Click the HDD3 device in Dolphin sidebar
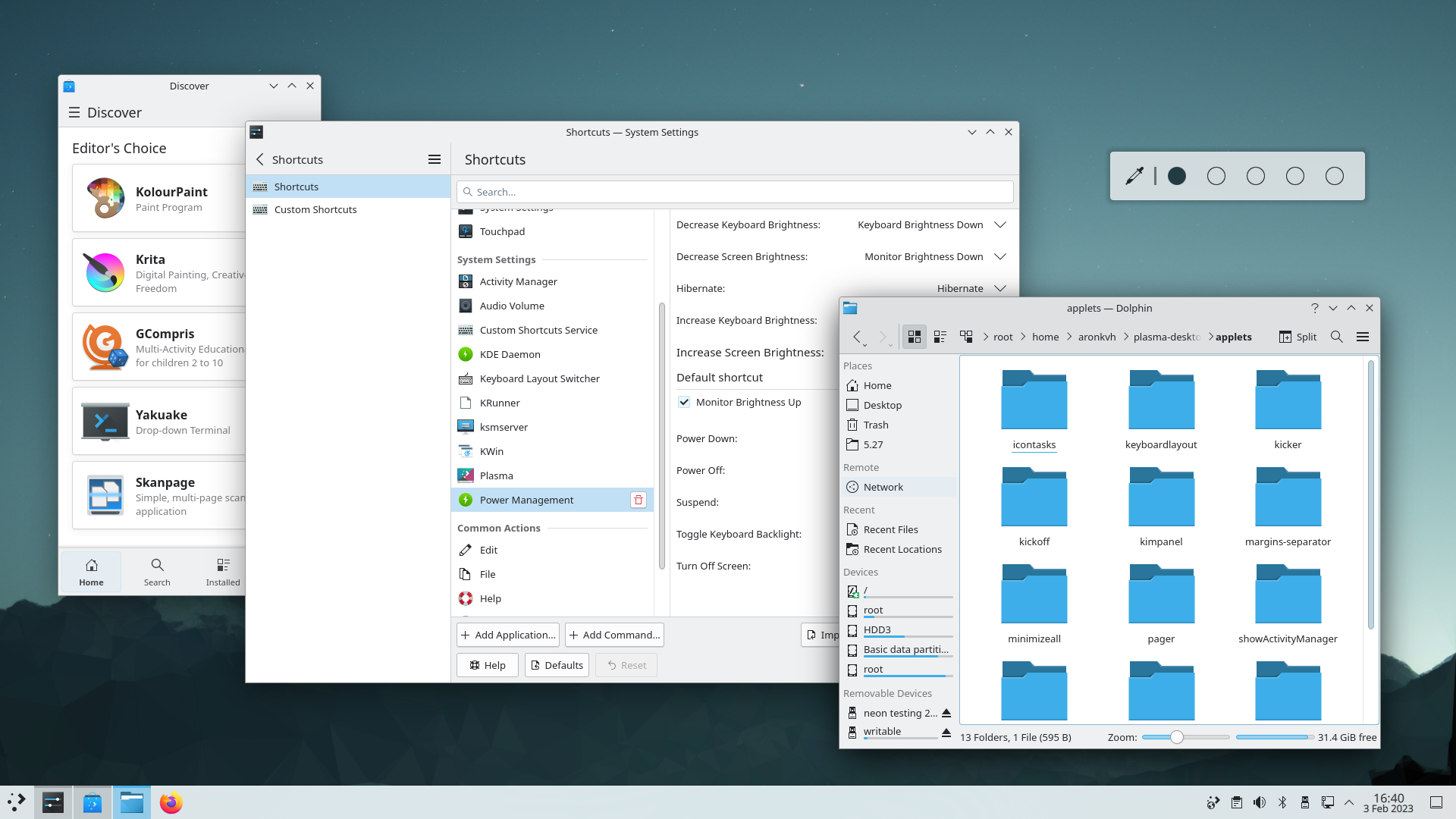Viewport: 1456px width, 819px height. point(877,629)
